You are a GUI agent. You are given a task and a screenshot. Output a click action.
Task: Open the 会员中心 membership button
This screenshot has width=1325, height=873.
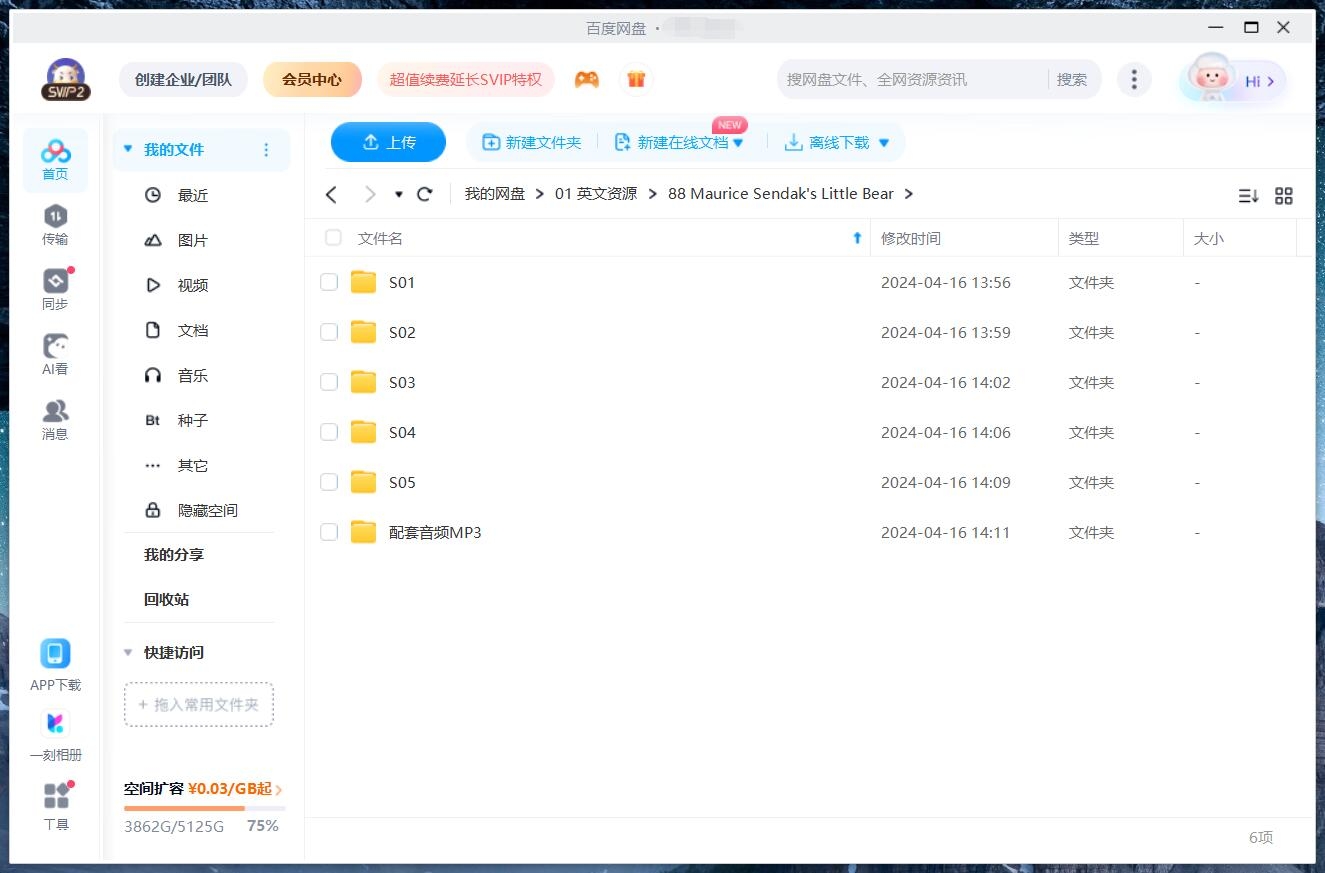(x=312, y=77)
